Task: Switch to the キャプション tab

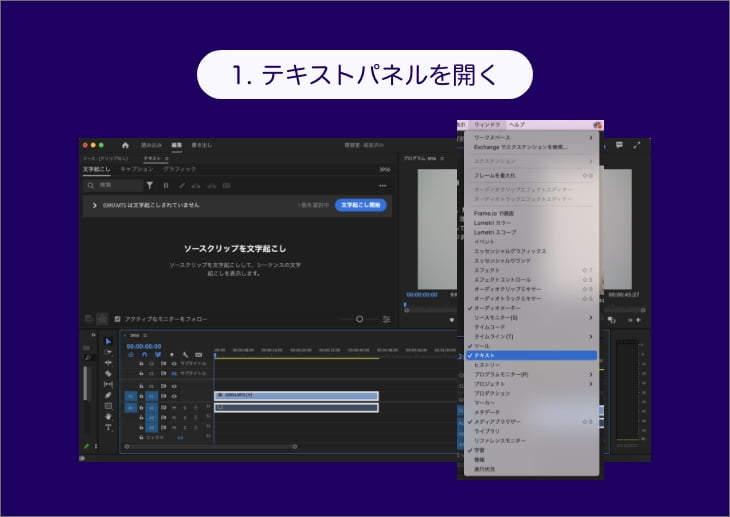Action: pyautogui.click(x=137, y=169)
